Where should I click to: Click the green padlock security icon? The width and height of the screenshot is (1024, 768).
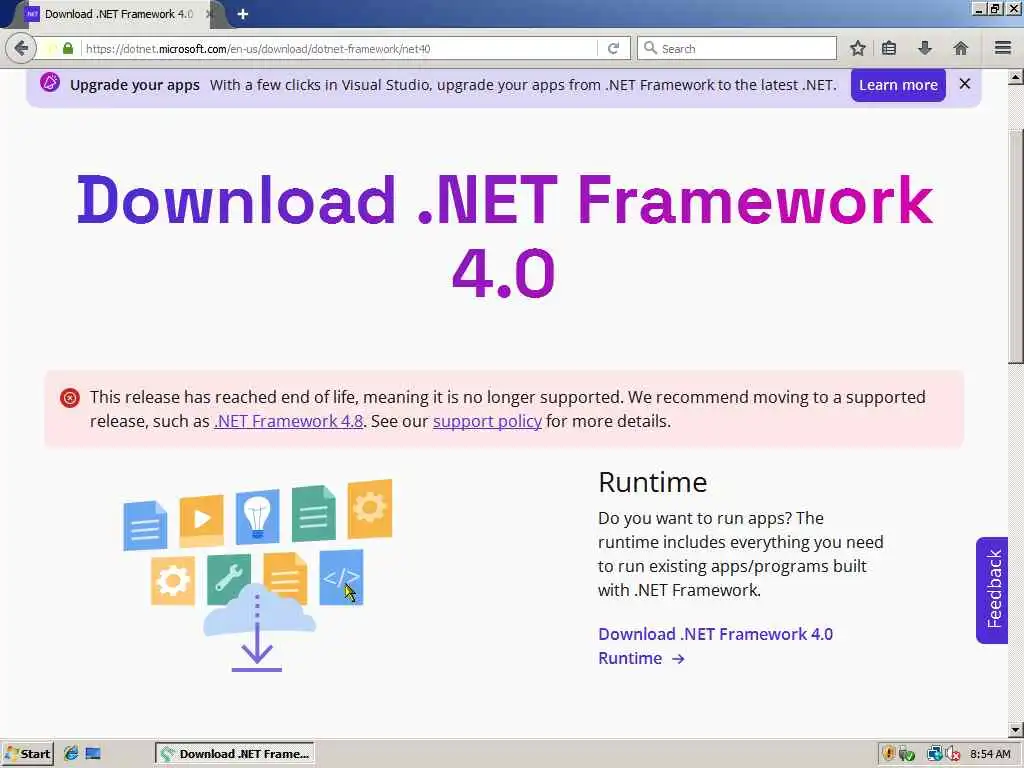coord(68,48)
